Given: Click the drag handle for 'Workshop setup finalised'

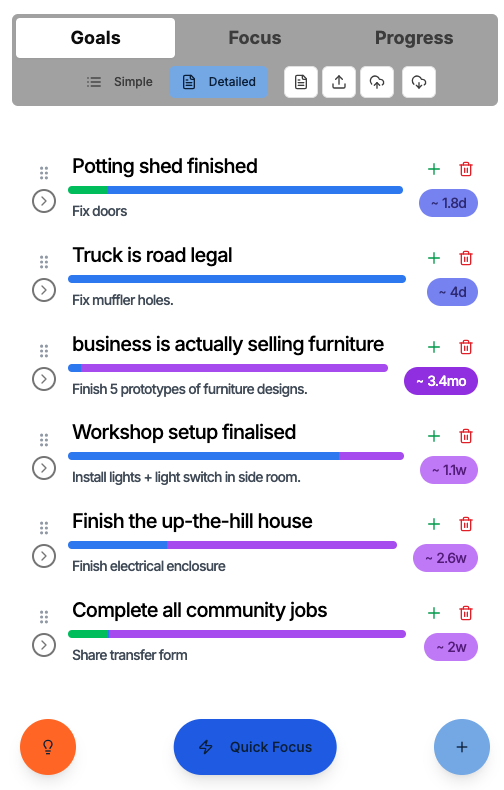Looking at the screenshot, I should click(x=44, y=440).
